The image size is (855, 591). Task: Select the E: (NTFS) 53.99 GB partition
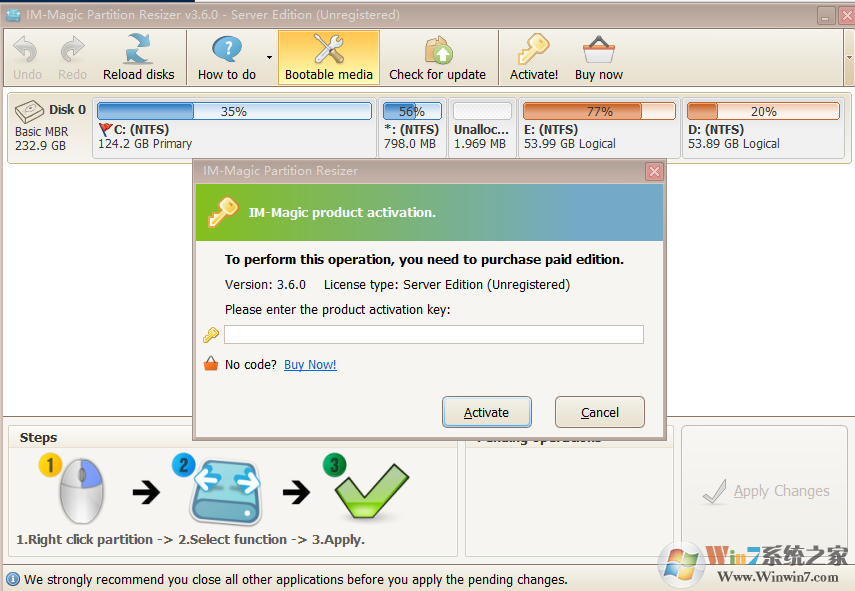pos(599,128)
